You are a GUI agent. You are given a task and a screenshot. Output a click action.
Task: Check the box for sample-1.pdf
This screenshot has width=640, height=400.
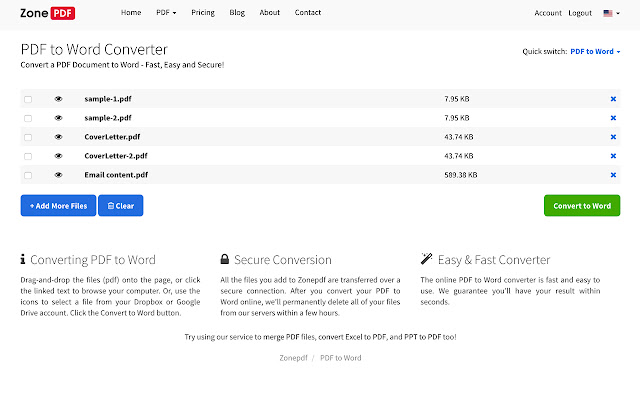click(x=28, y=99)
